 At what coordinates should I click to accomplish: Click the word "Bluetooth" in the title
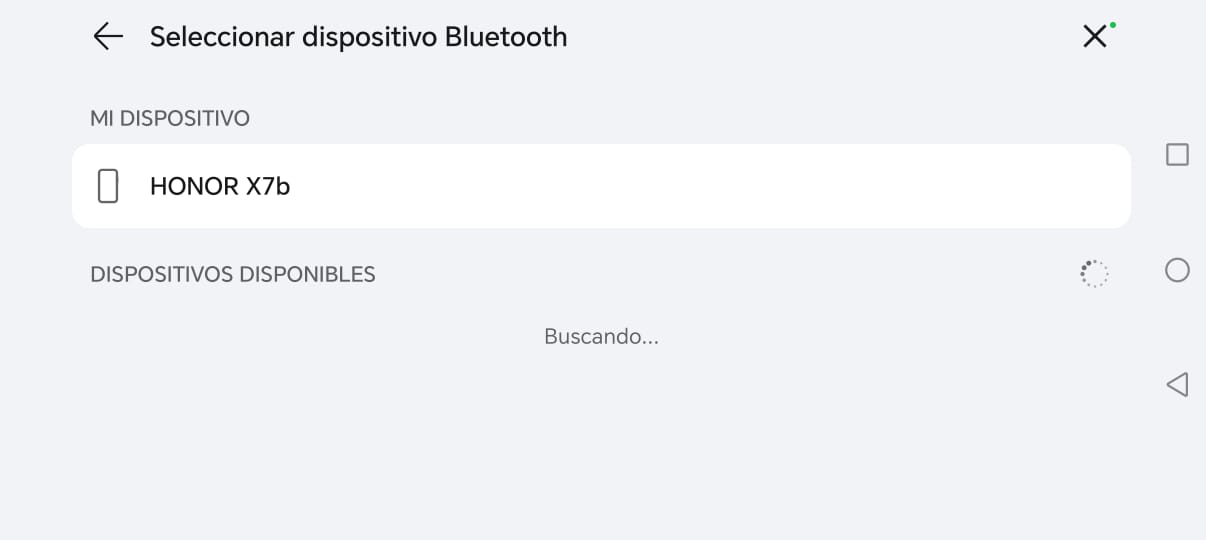506,37
